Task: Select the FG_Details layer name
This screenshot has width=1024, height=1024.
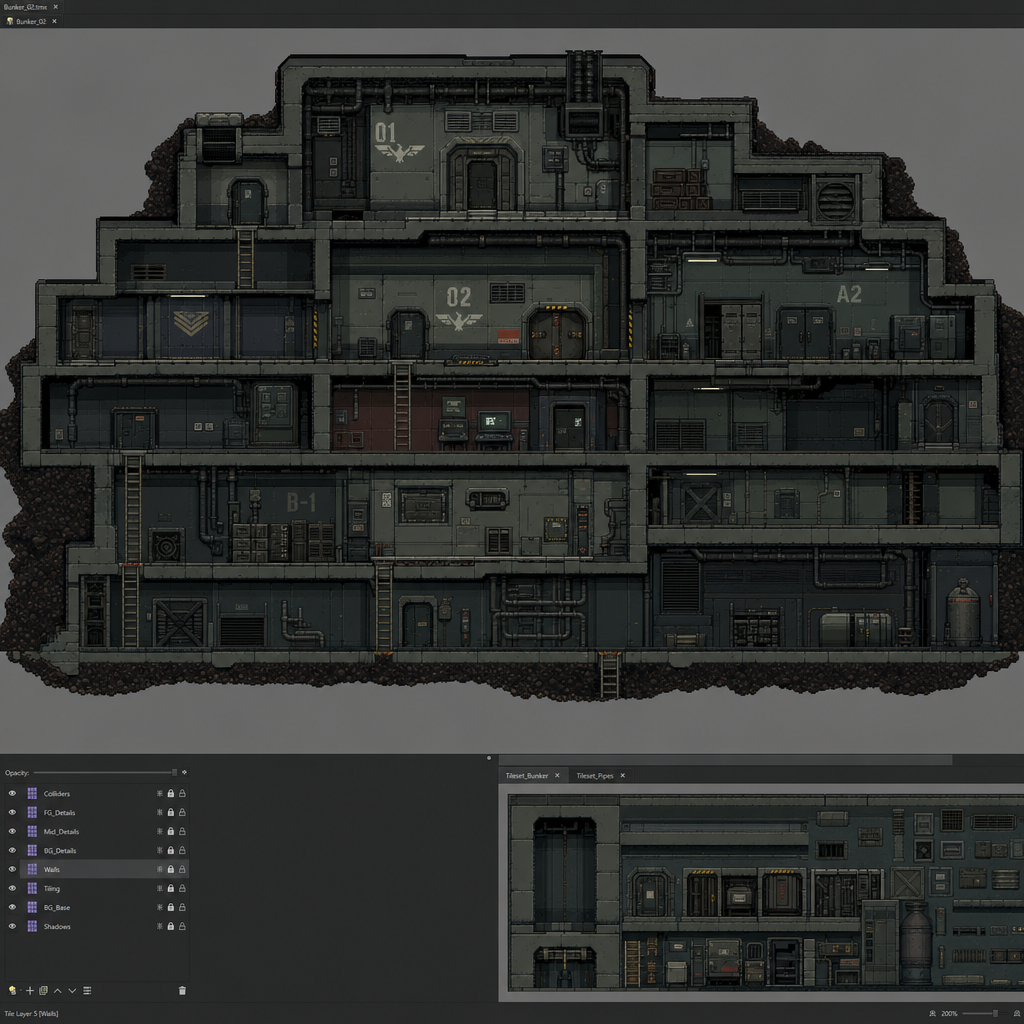Action: point(59,813)
